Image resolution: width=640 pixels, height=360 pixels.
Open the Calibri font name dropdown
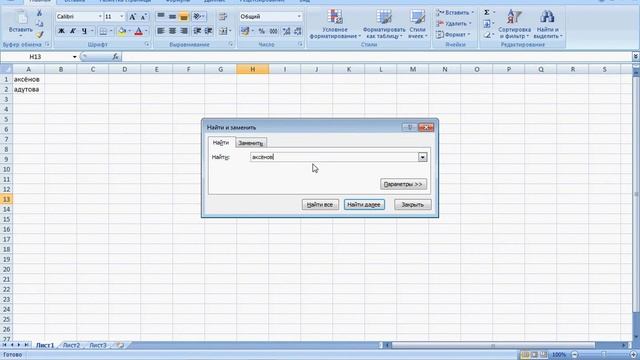click(x=100, y=17)
